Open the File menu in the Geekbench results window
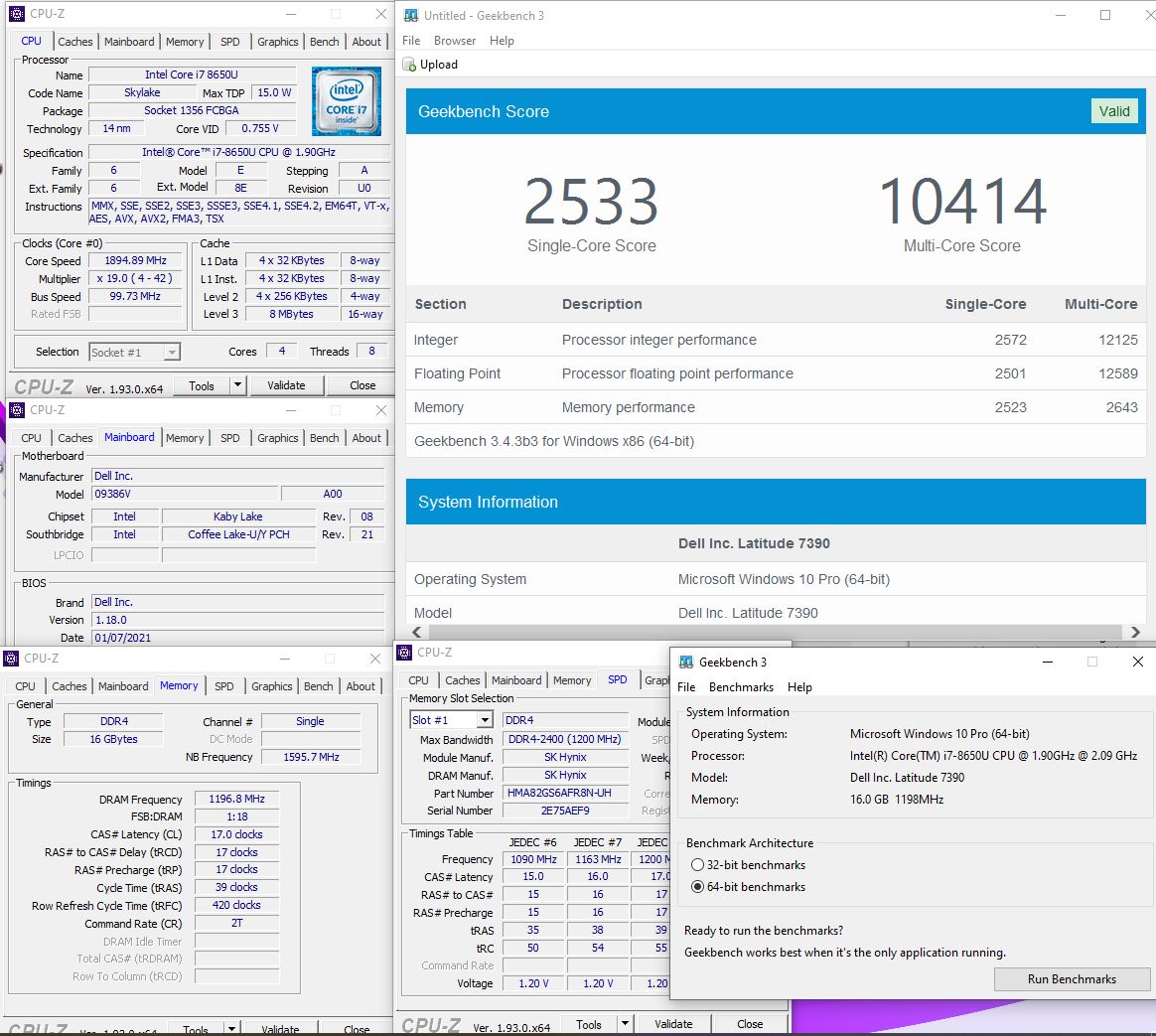The image size is (1156, 1036). point(411,41)
